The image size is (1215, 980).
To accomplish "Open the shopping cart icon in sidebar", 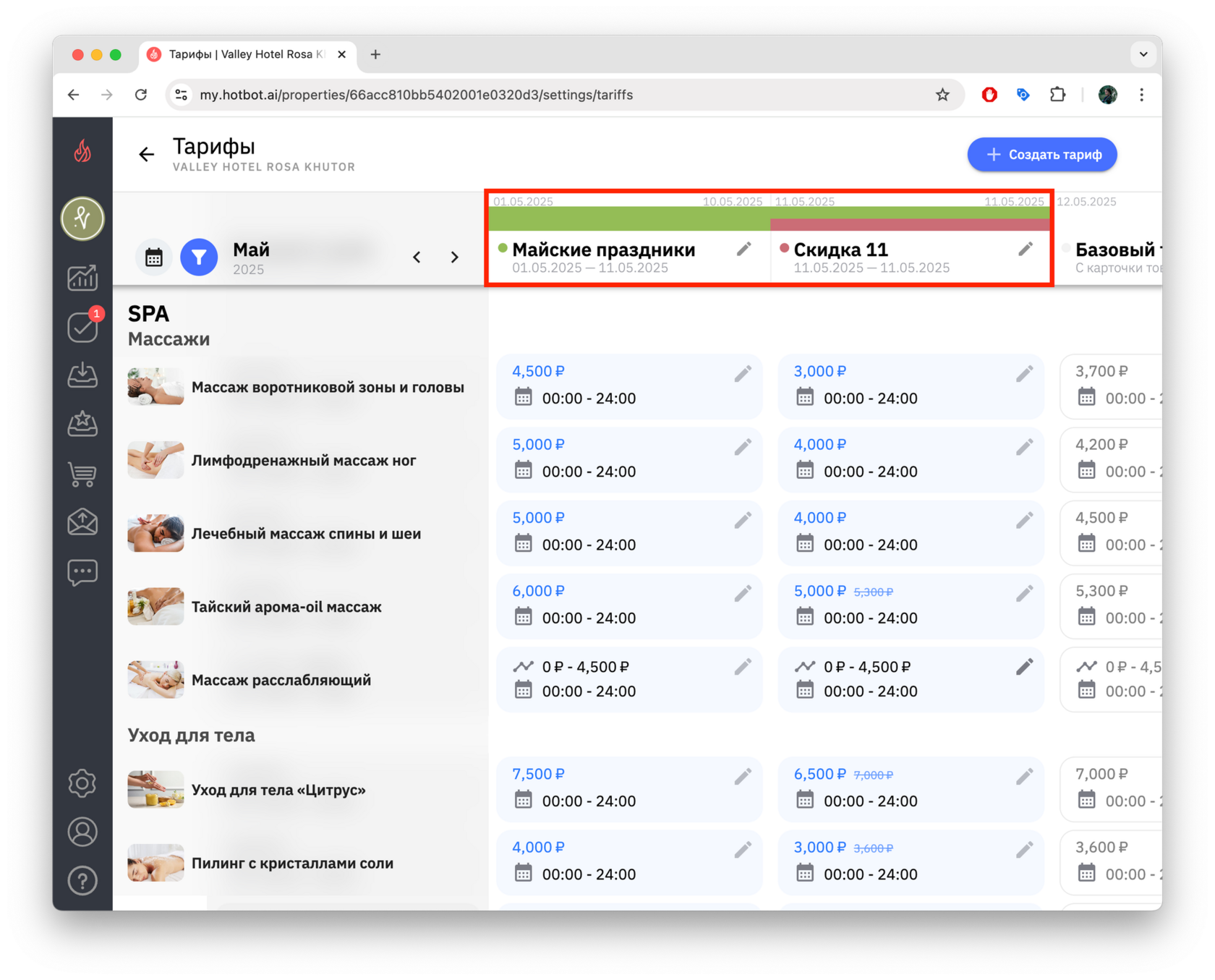I will pos(82,473).
